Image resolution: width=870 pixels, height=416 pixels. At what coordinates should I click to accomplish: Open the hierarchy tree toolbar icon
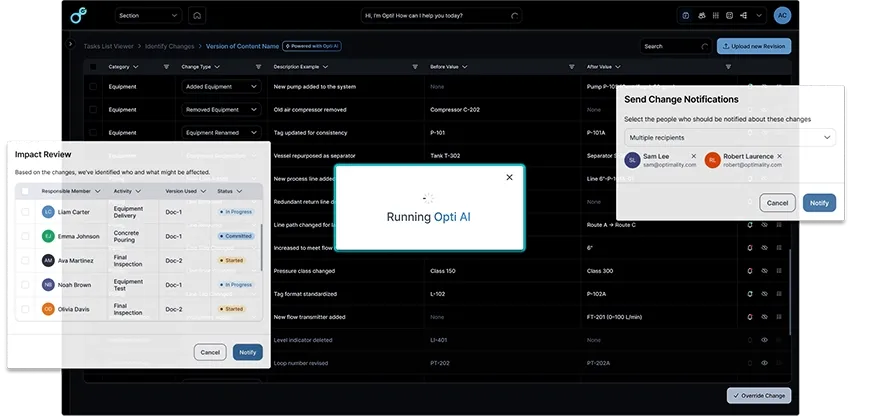pos(743,16)
